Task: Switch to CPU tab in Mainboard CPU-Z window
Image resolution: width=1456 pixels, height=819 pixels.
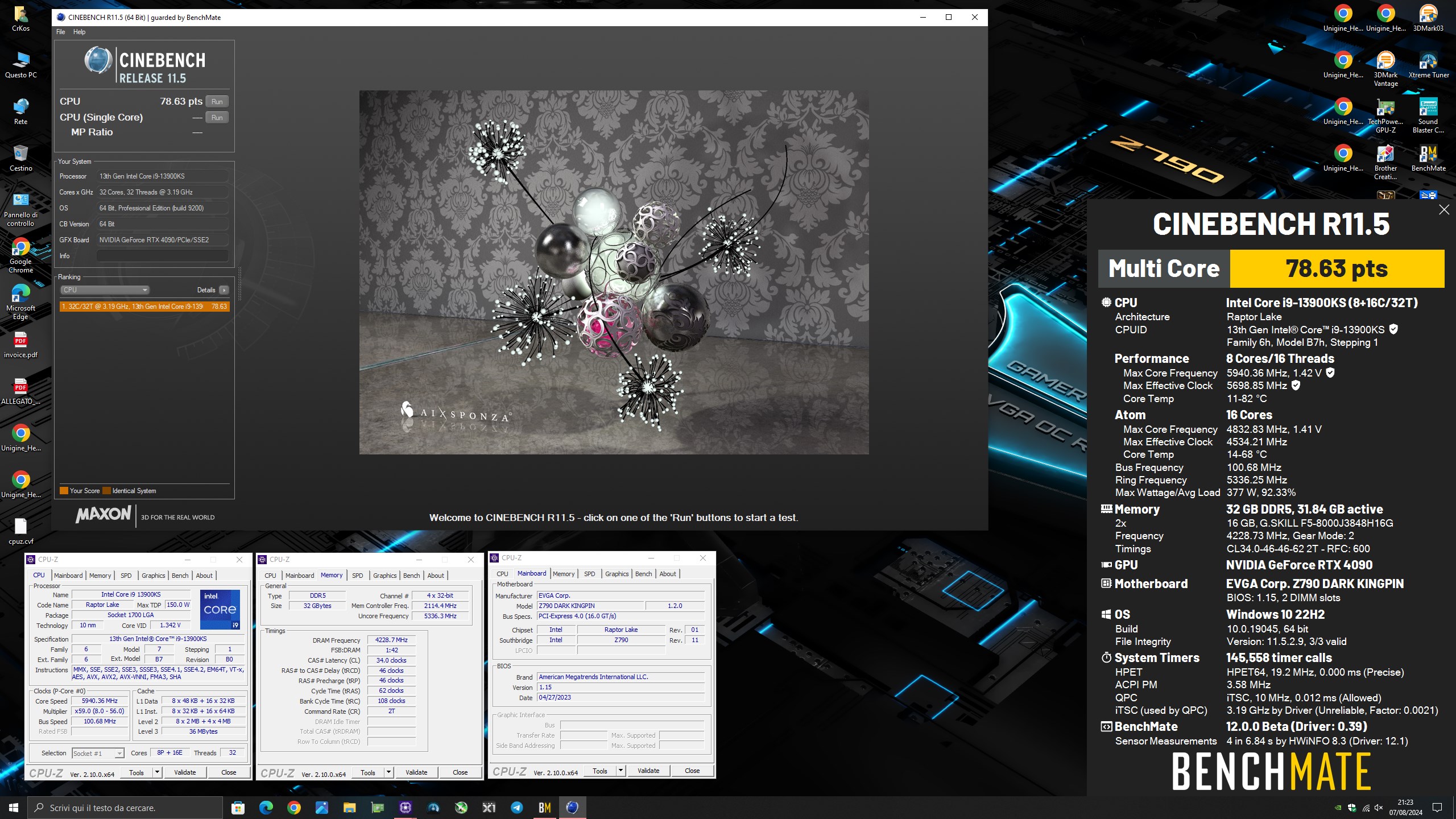Action: [502, 574]
